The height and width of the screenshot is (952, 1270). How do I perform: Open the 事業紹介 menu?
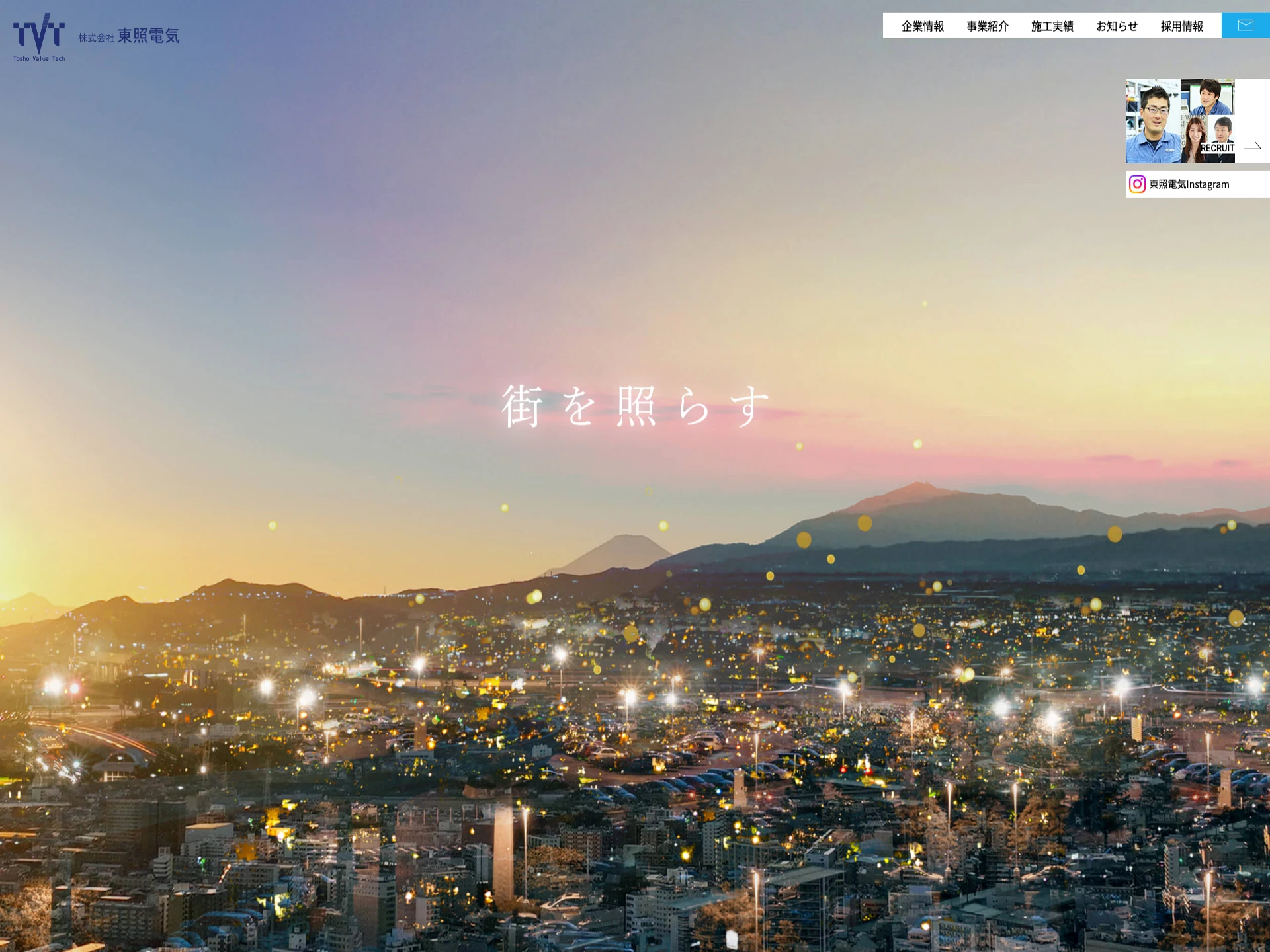click(987, 26)
